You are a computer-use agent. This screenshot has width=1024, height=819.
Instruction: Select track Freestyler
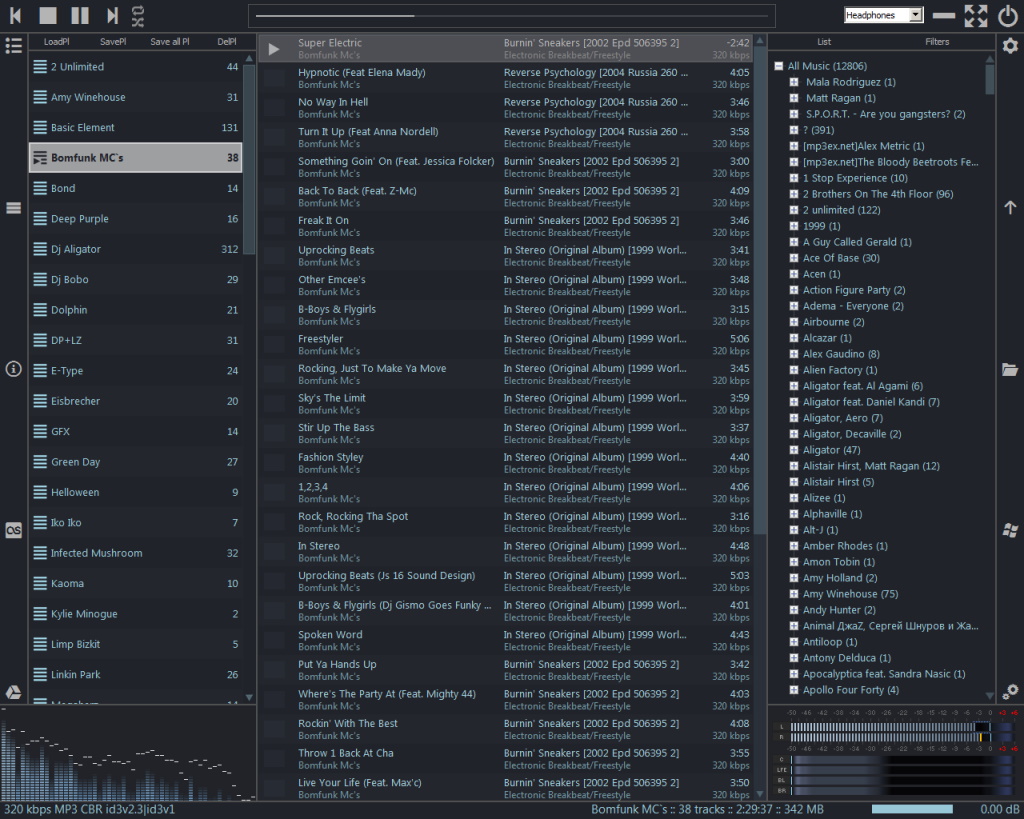click(506, 344)
